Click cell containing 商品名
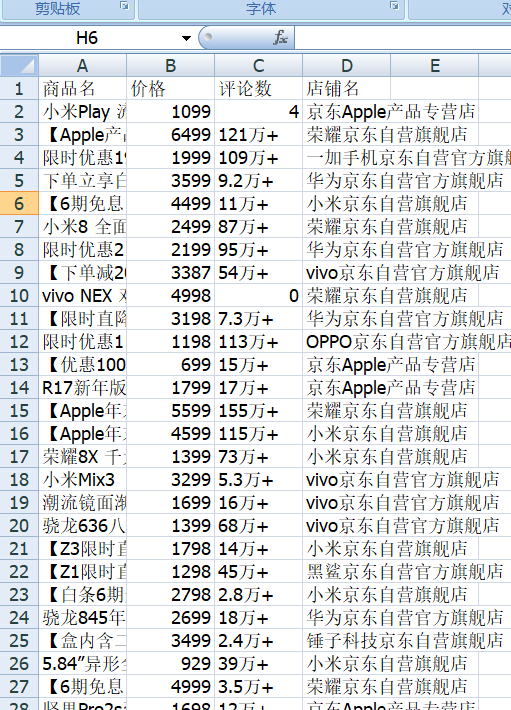Viewport: 511px width, 710px height. click(x=82, y=88)
